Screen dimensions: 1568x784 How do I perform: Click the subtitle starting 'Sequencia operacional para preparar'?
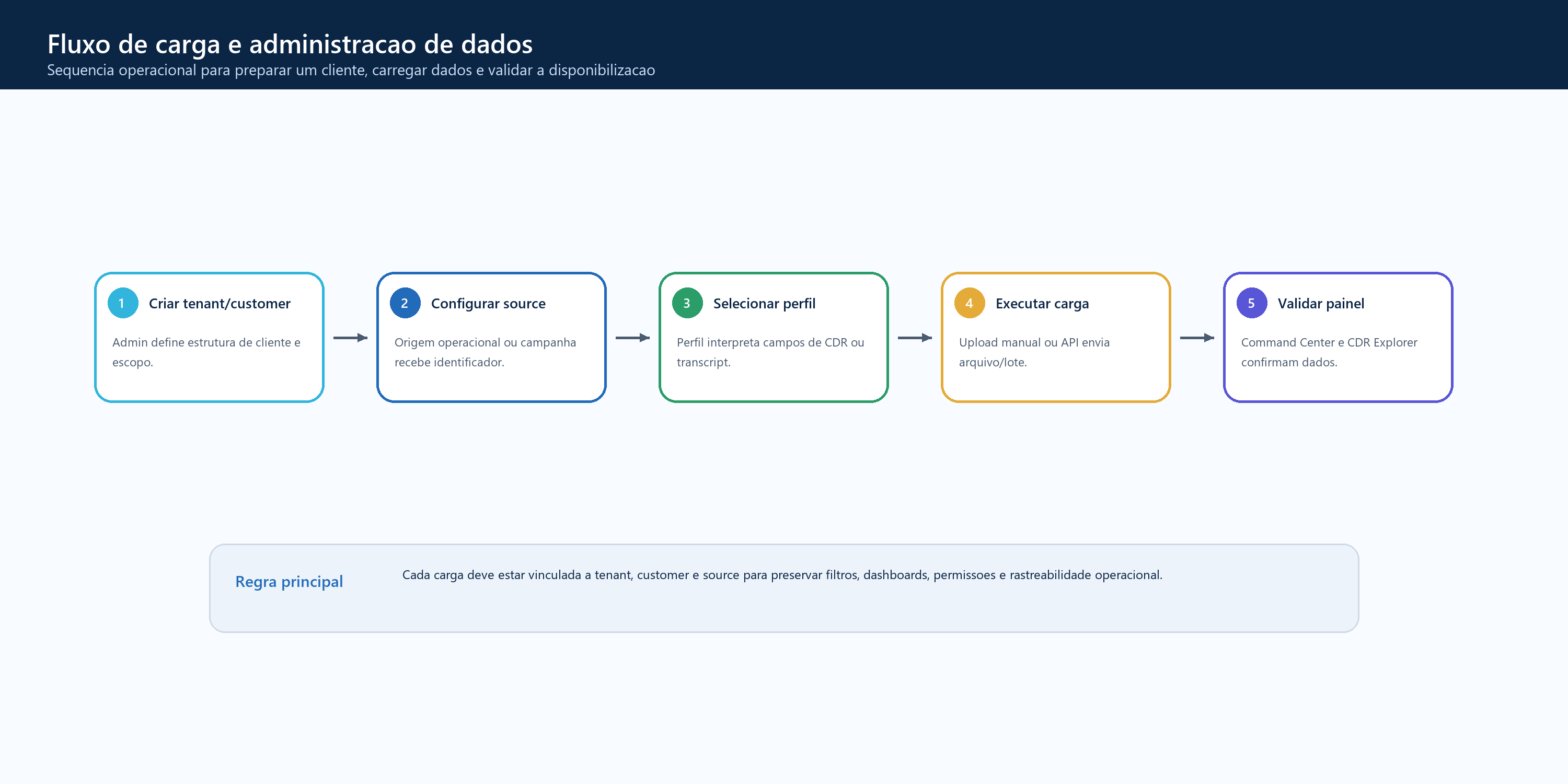351,70
